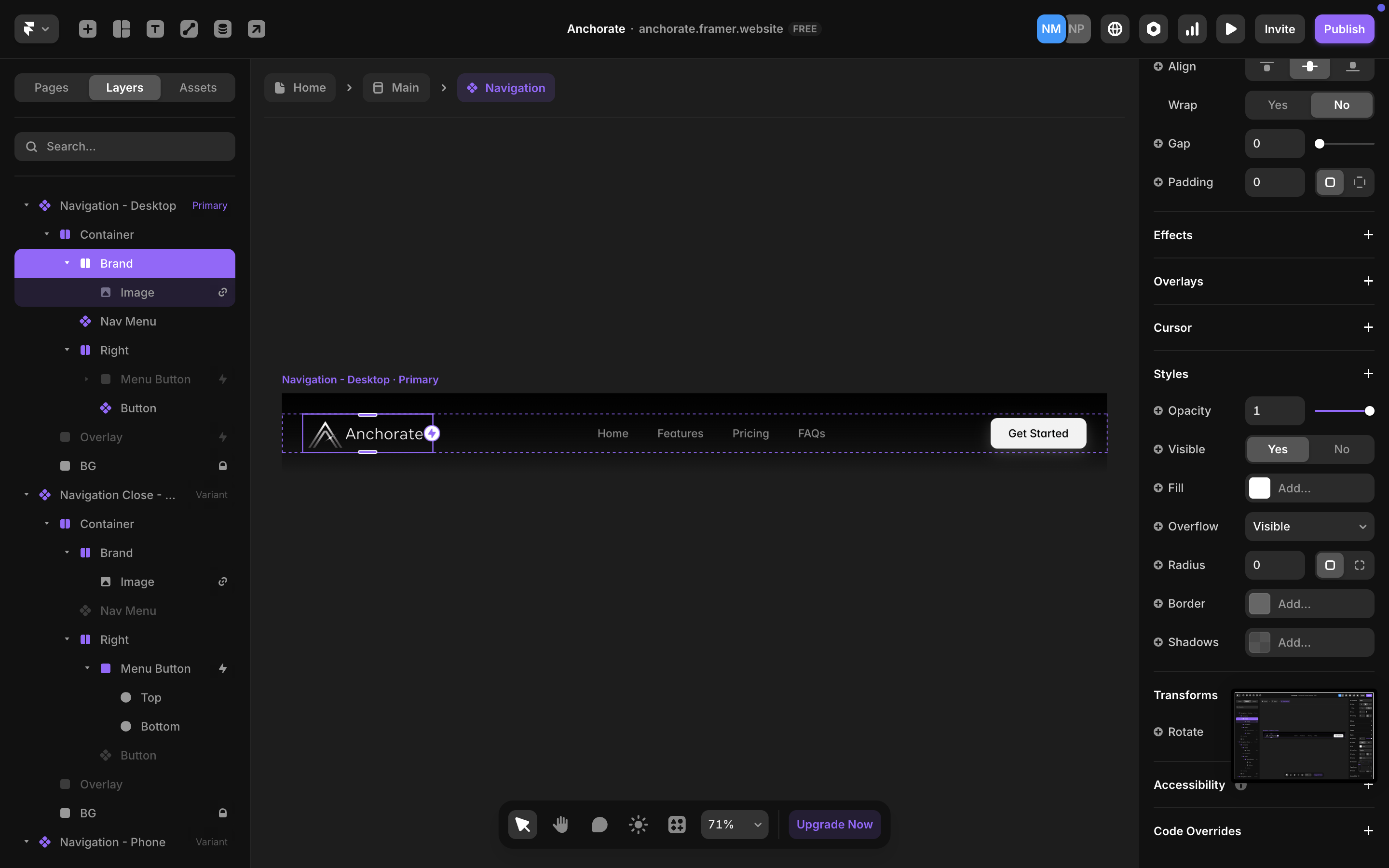Select the hand pan tool
Screen dimensions: 1389x868
(560, 825)
